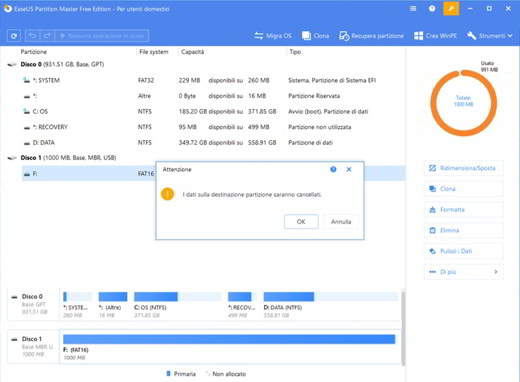Click the help icon in title bar
Image resolution: width=520 pixels, height=382 pixels.
[432, 9]
